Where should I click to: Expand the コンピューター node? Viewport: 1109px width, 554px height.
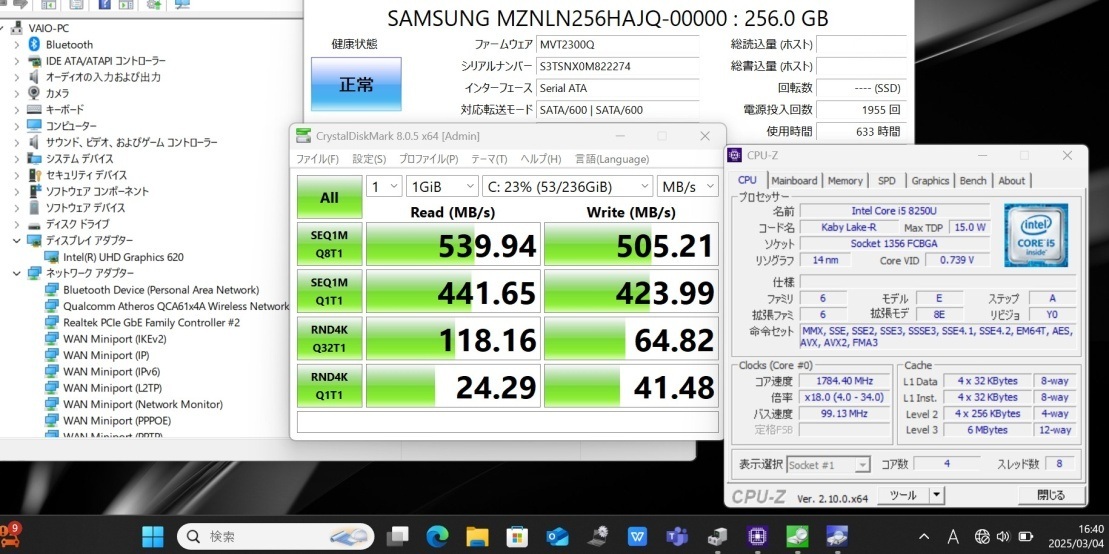coord(17,126)
